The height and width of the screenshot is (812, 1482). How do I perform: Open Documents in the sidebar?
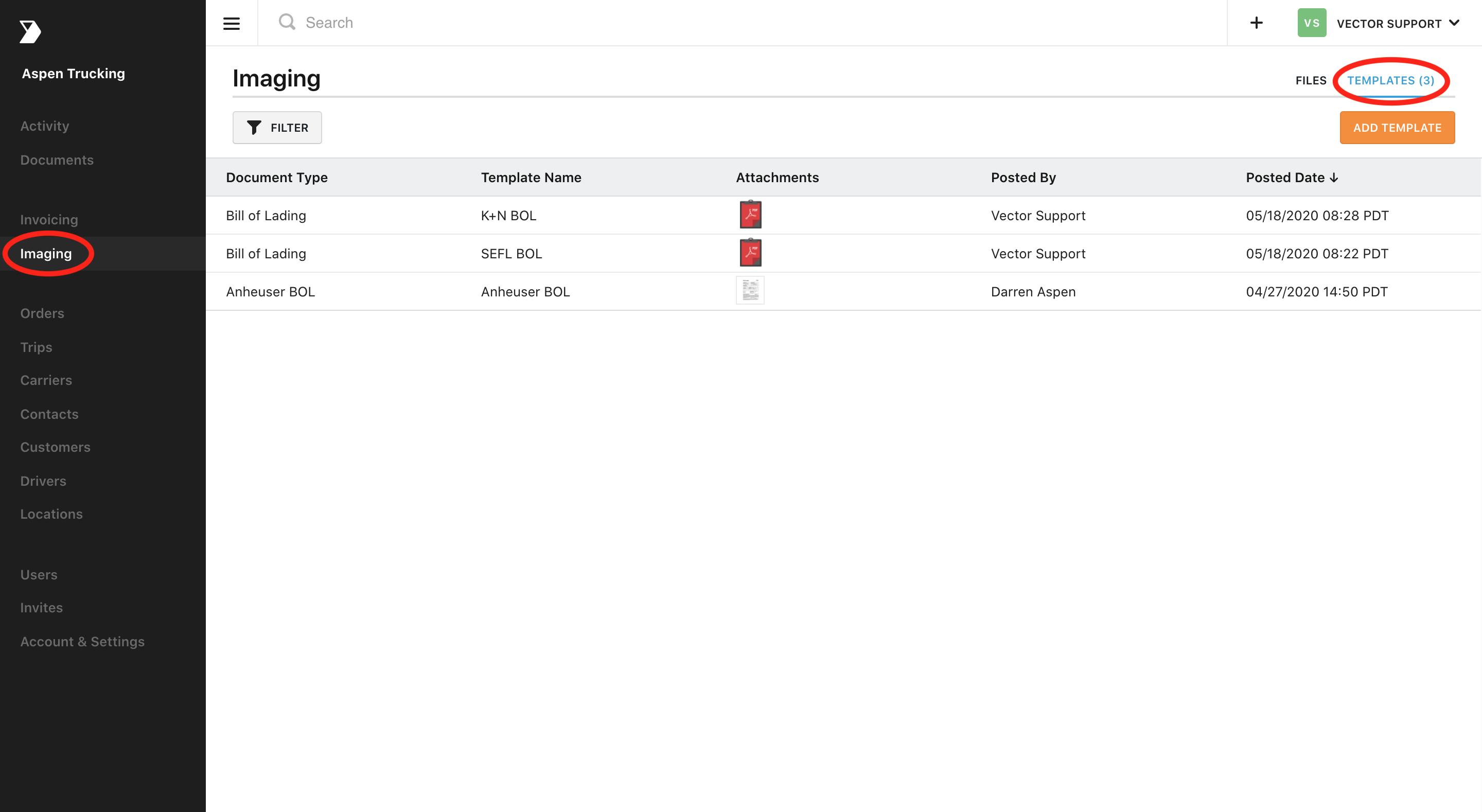(57, 160)
